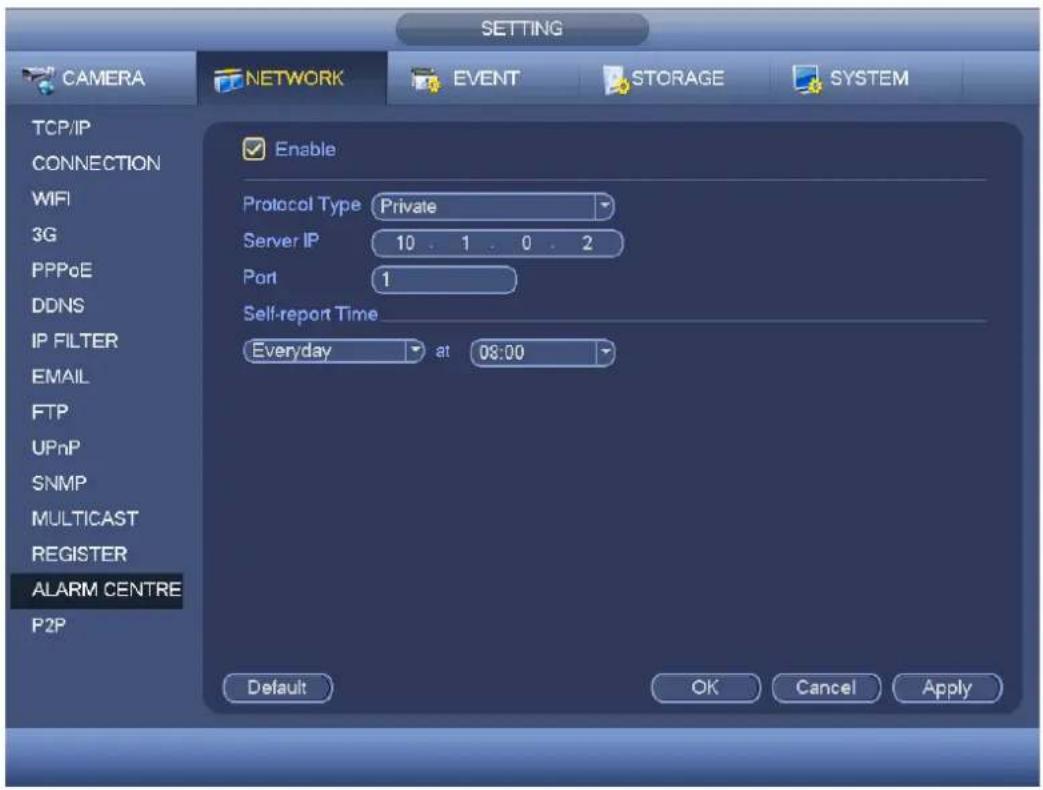Go to IP FILTER settings

point(74,341)
